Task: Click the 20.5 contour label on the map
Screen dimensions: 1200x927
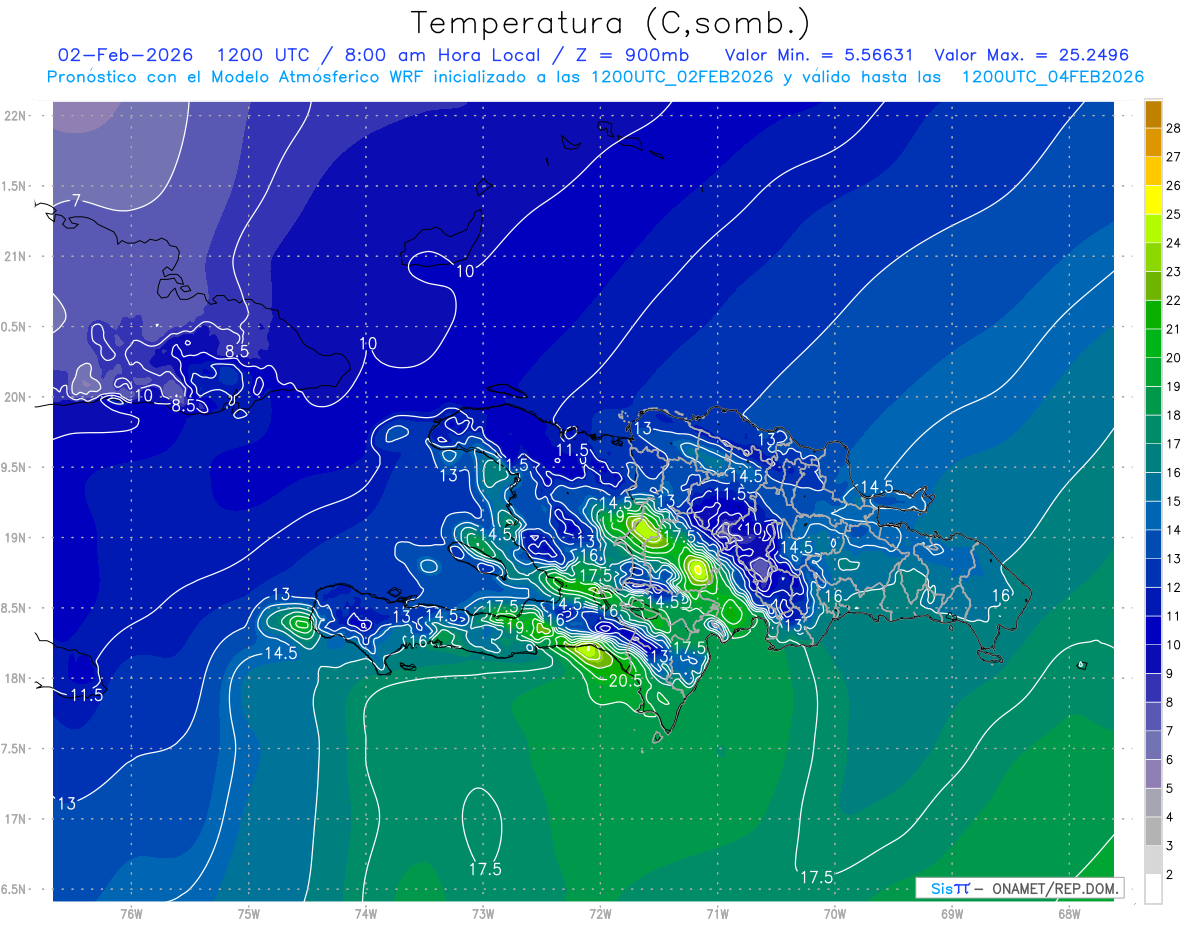Action: [x=625, y=681]
